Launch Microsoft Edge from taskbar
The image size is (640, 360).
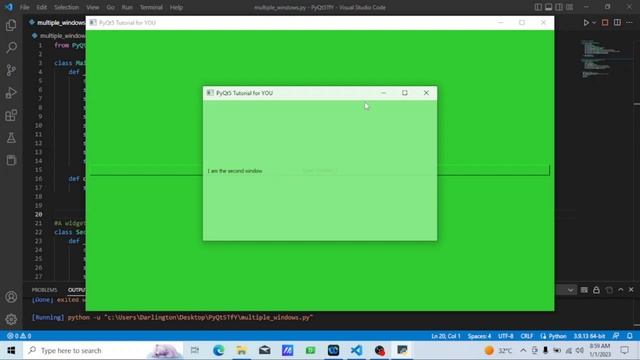click(x=218, y=350)
